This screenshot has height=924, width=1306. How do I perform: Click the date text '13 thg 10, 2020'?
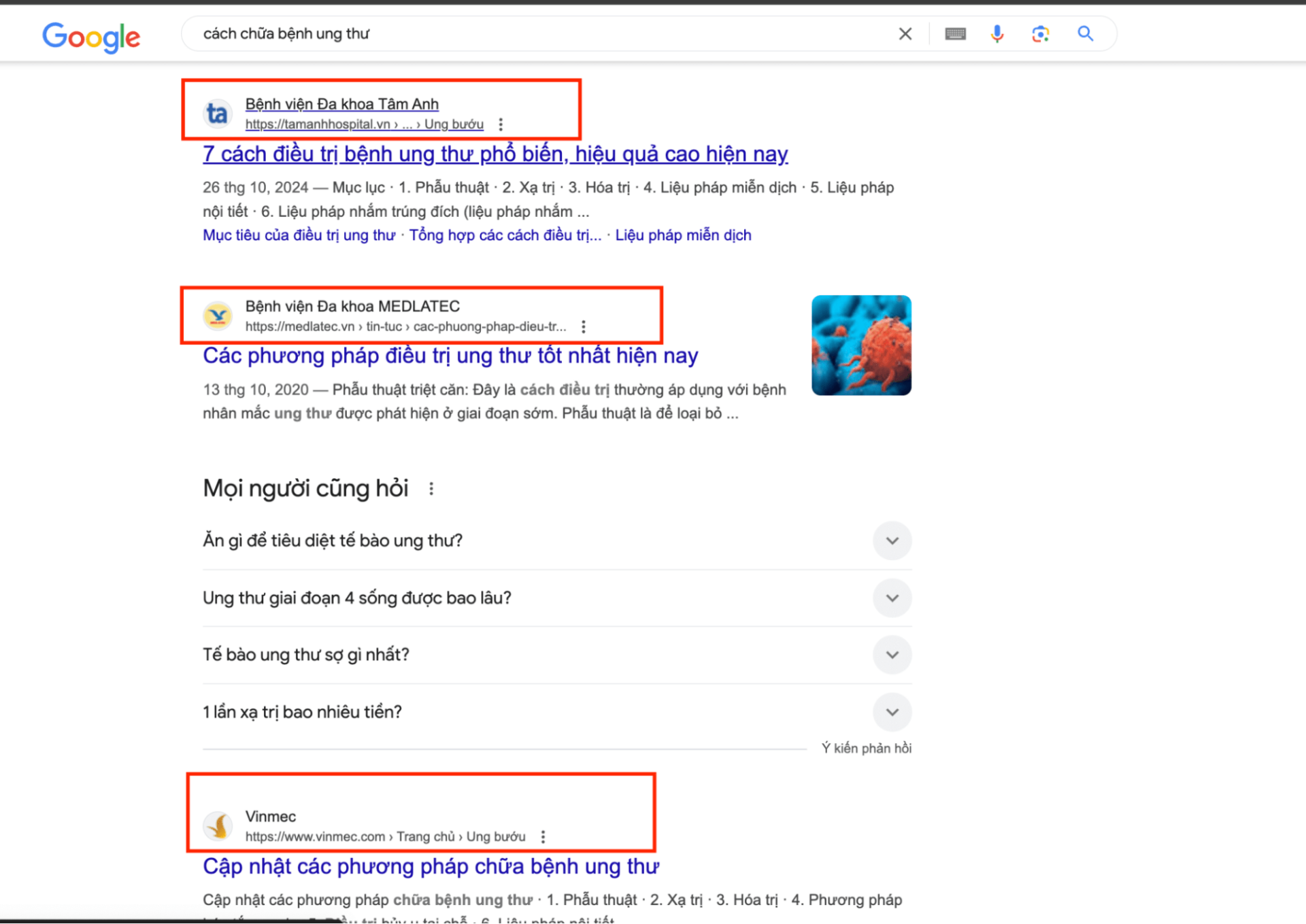(256, 390)
